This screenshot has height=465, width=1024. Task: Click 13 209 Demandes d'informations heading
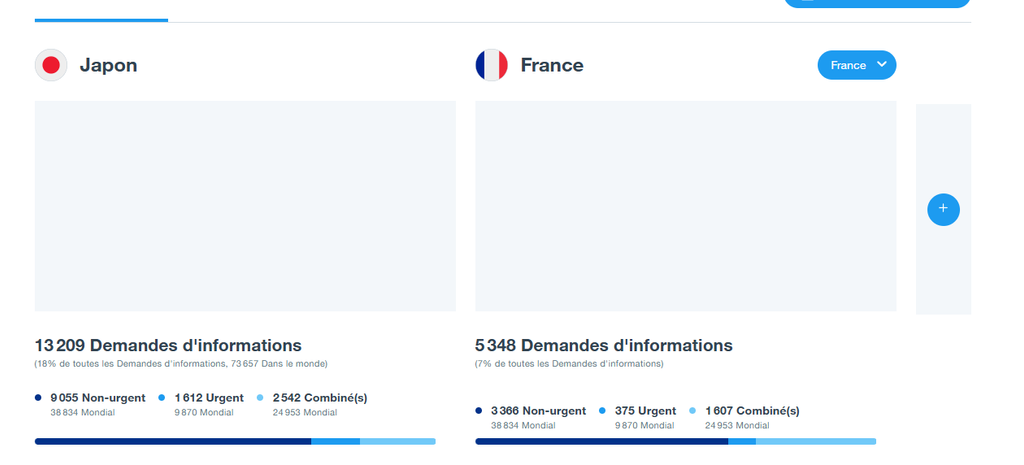click(168, 345)
